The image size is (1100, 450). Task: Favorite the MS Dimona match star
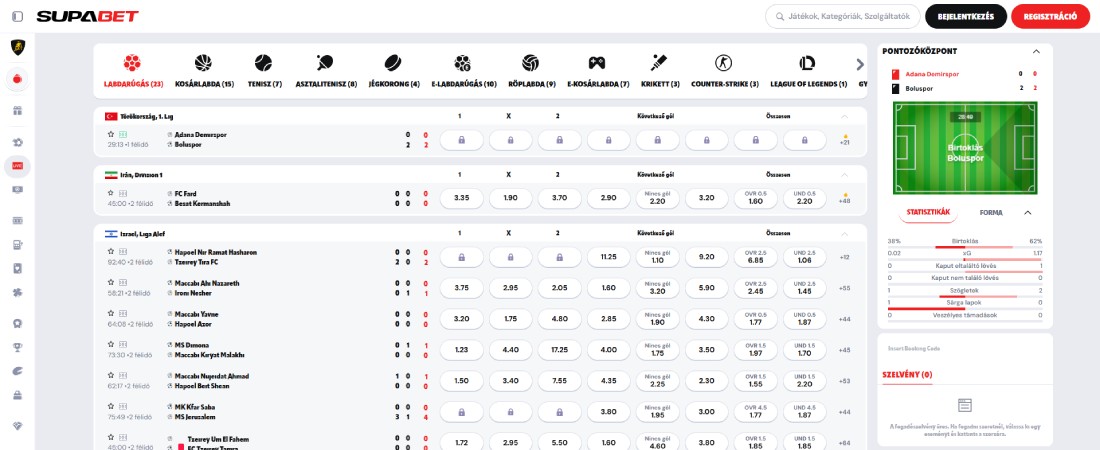coord(110,345)
